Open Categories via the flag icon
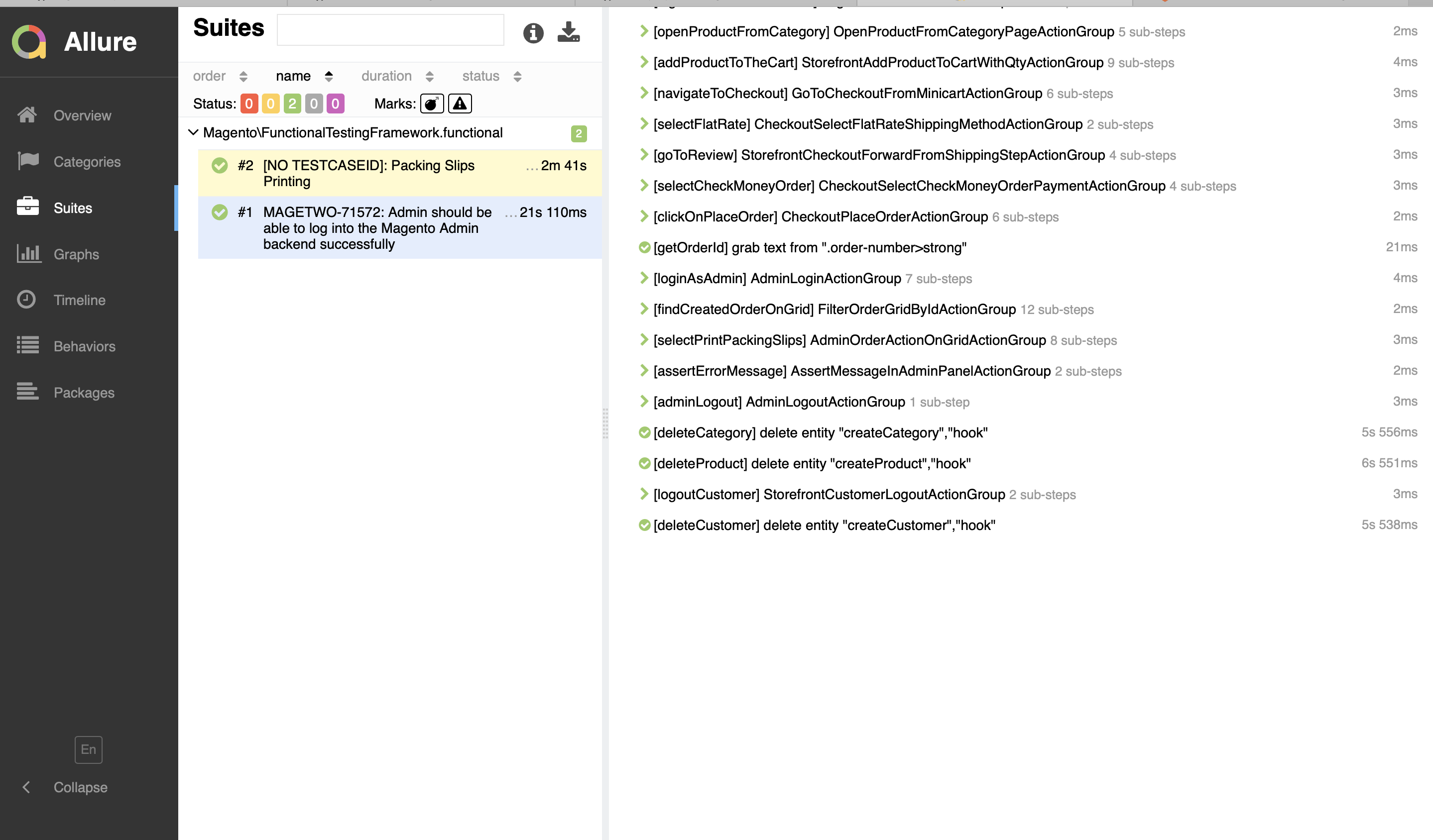The width and height of the screenshot is (1433, 840). [28, 161]
